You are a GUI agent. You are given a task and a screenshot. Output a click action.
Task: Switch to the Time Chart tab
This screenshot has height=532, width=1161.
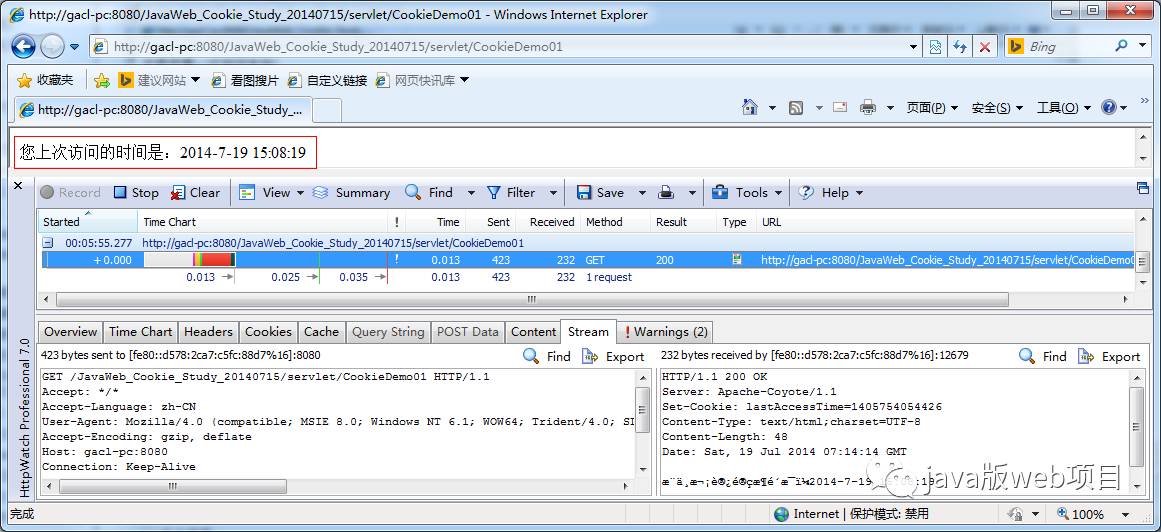[141, 332]
